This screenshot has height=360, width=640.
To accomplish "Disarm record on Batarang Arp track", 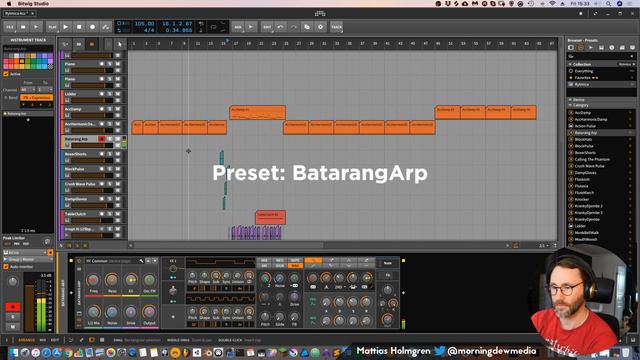I will [102, 139].
